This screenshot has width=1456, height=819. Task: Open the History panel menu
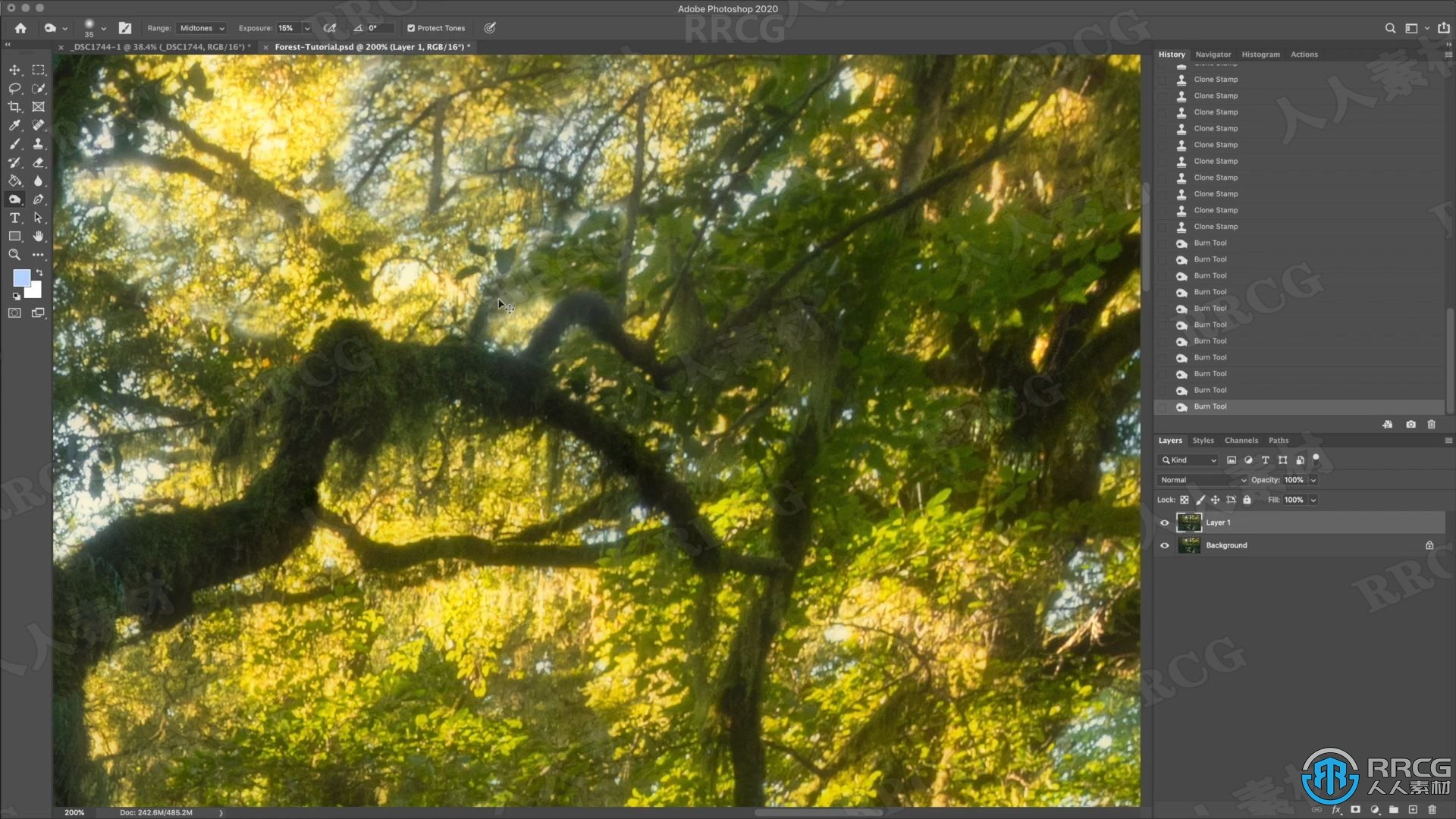[1447, 54]
